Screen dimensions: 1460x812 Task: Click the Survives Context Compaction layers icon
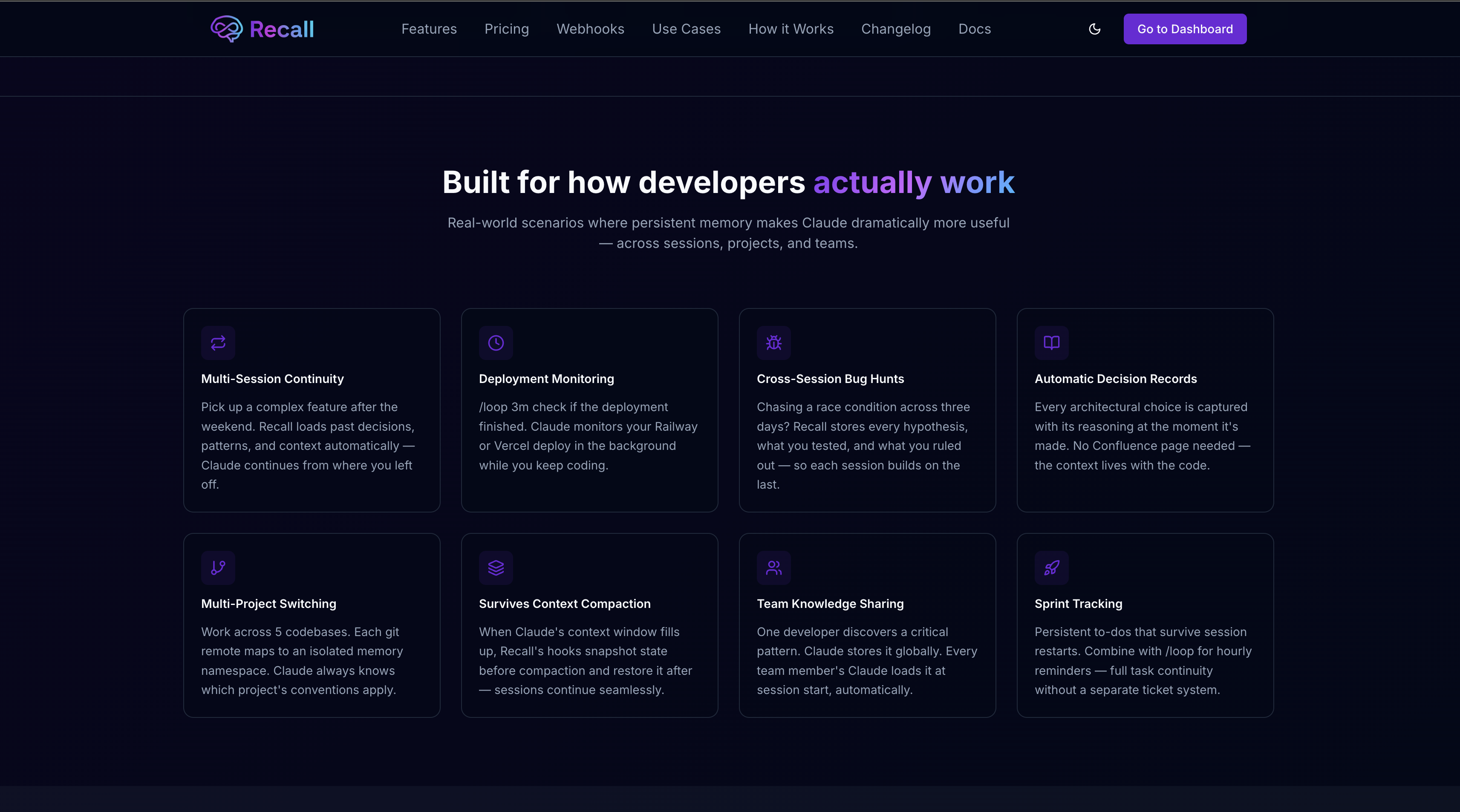coord(495,568)
